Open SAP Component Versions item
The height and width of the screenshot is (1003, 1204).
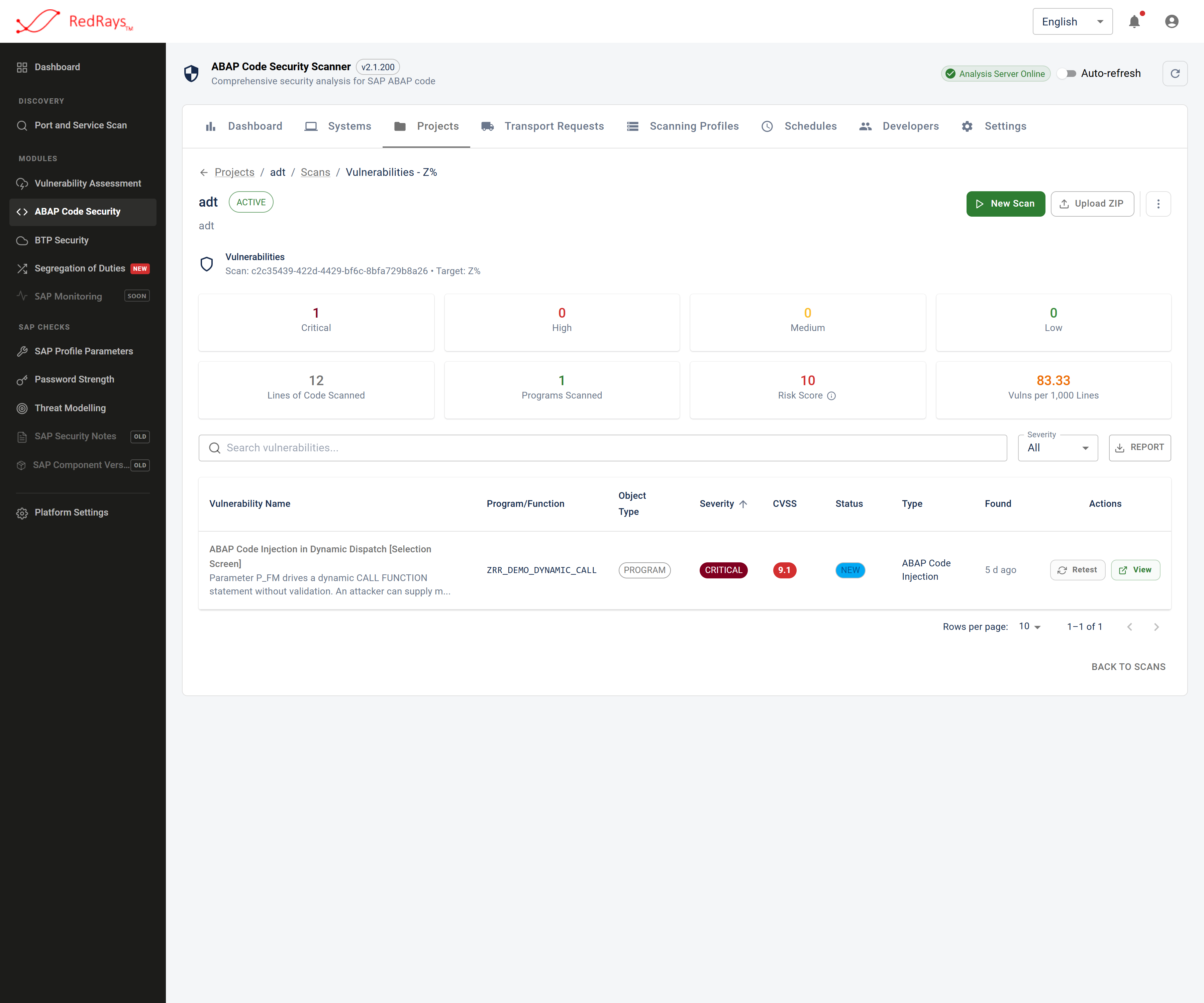83,465
